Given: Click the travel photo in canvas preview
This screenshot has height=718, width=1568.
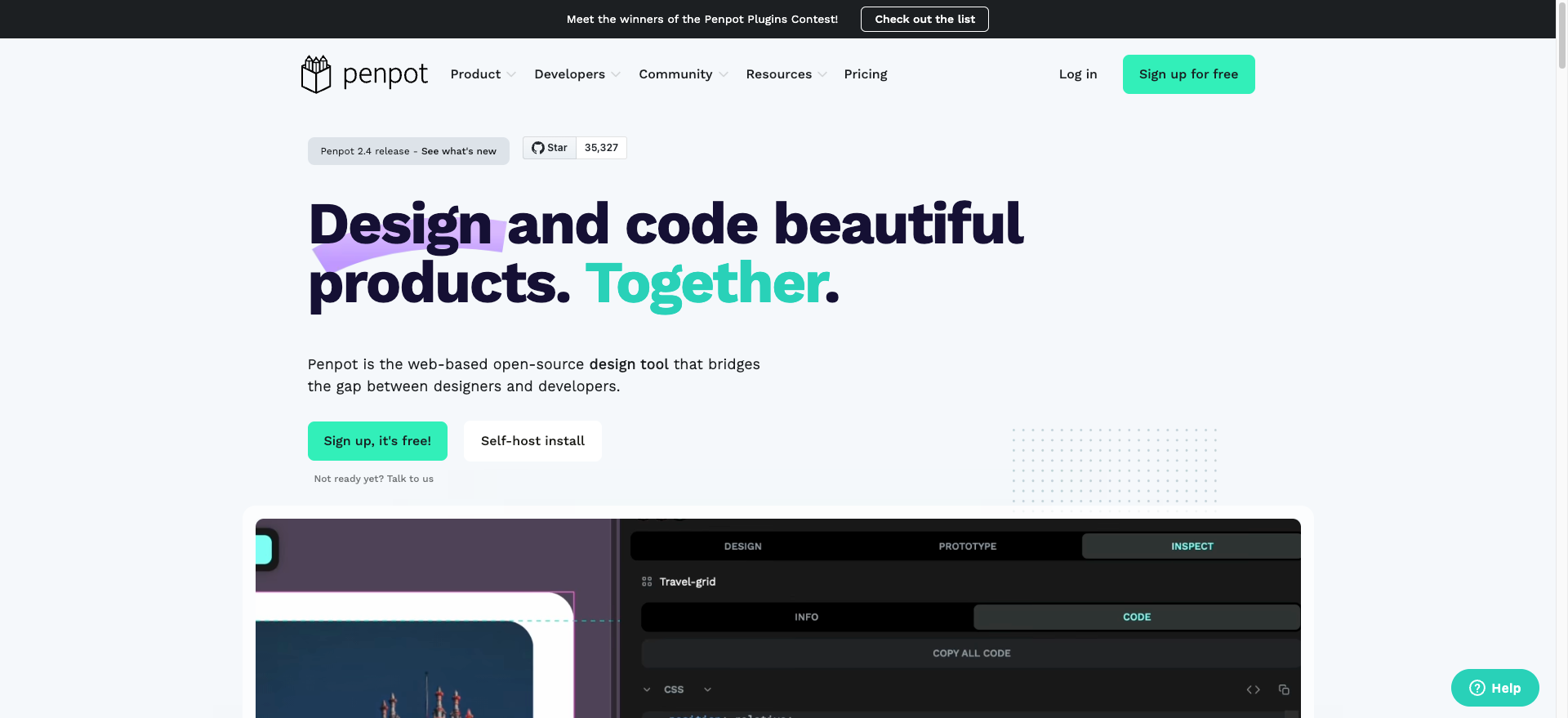Looking at the screenshot, I should pyautogui.click(x=394, y=670).
